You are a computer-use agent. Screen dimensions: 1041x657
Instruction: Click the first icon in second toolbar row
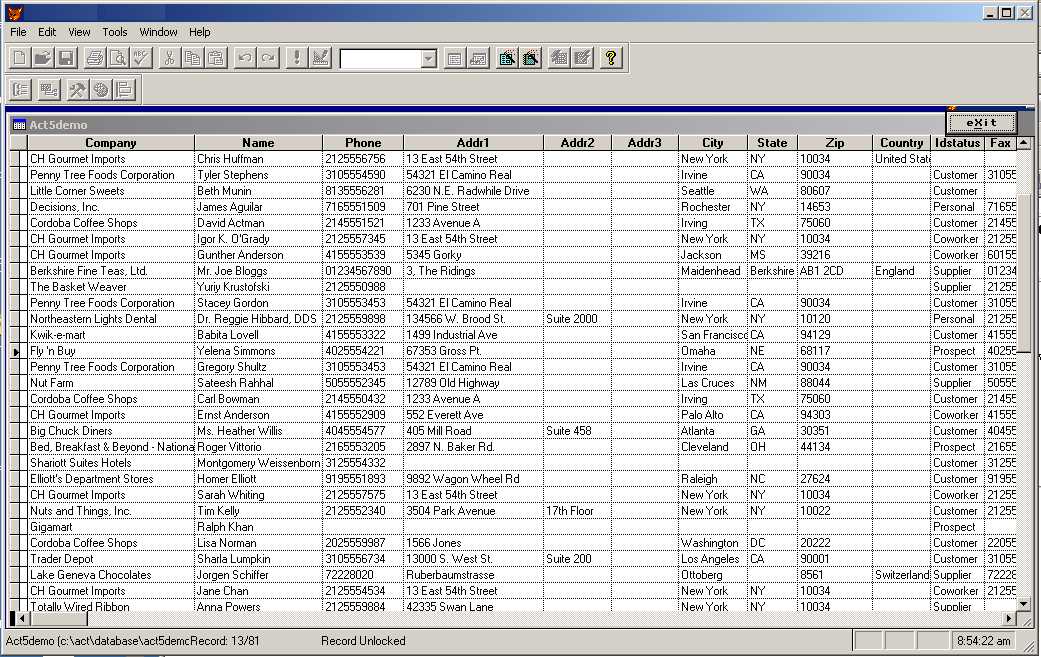(21, 89)
